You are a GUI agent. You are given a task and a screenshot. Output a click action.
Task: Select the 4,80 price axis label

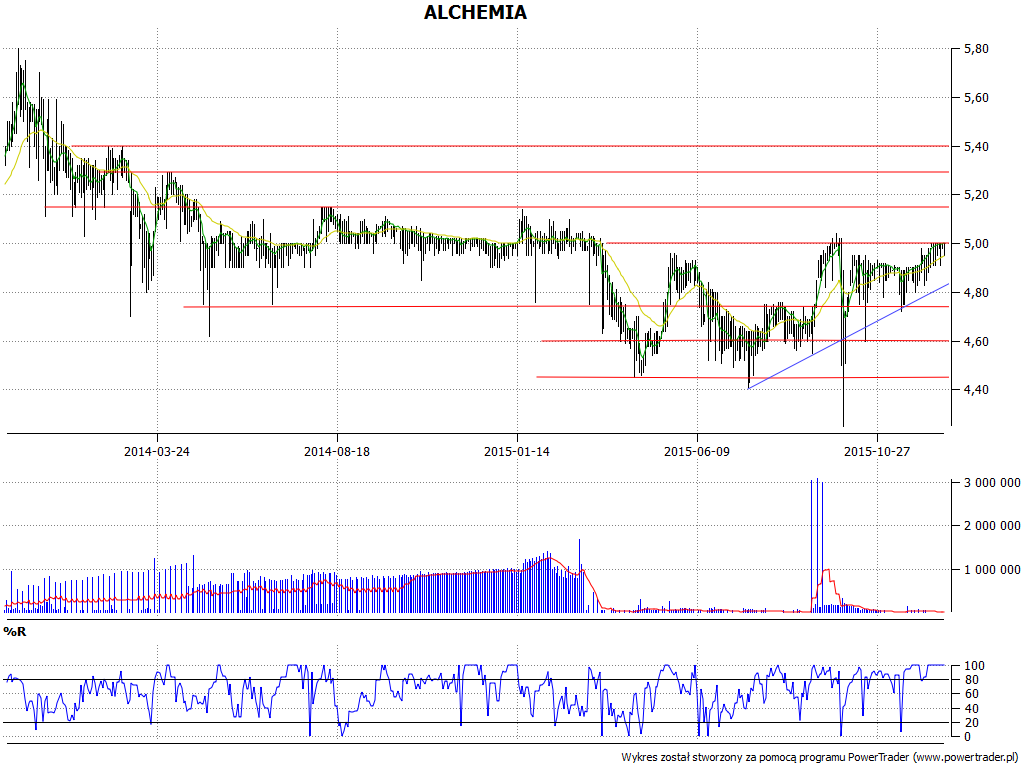976,293
